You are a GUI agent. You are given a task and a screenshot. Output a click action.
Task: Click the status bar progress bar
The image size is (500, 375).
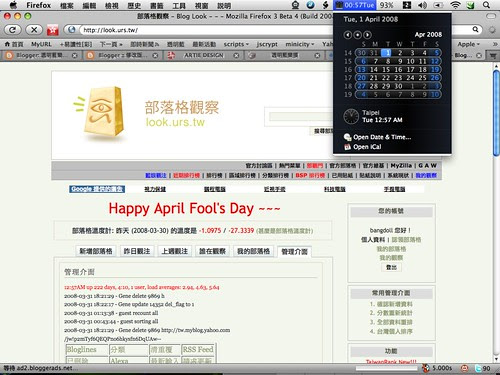[x=386, y=368]
